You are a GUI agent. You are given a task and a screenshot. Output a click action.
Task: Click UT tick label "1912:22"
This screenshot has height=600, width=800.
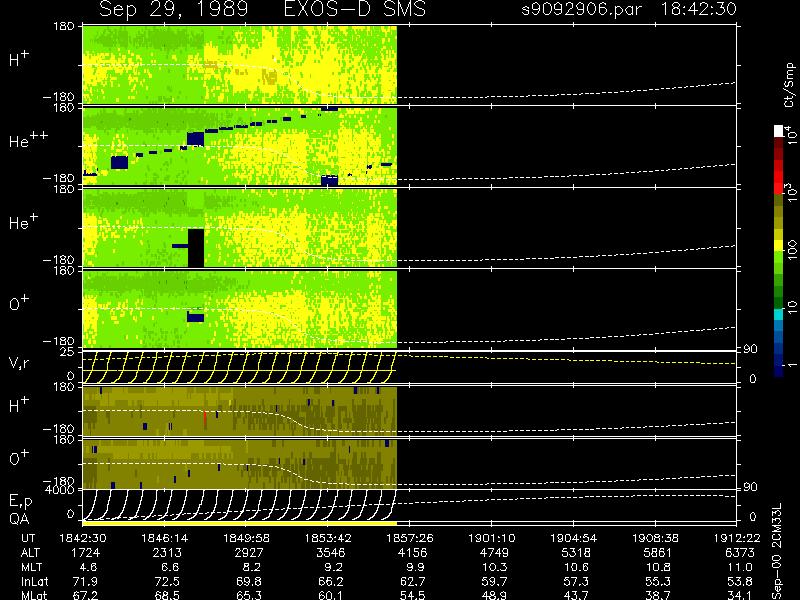click(x=737, y=538)
